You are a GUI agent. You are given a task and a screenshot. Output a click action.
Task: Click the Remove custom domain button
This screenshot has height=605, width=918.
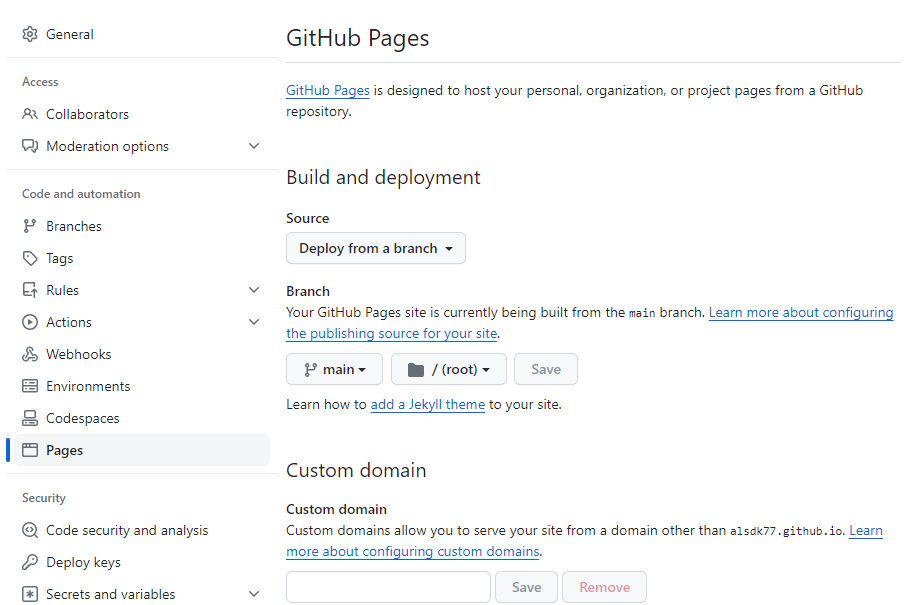tap(604, 587)
